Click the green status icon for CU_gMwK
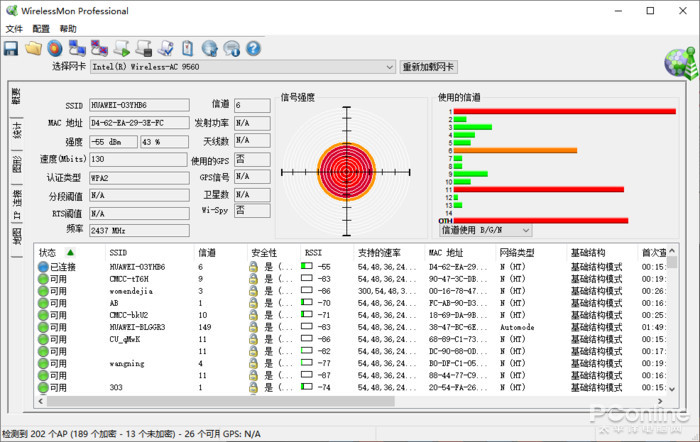 (x=43, y=339)
